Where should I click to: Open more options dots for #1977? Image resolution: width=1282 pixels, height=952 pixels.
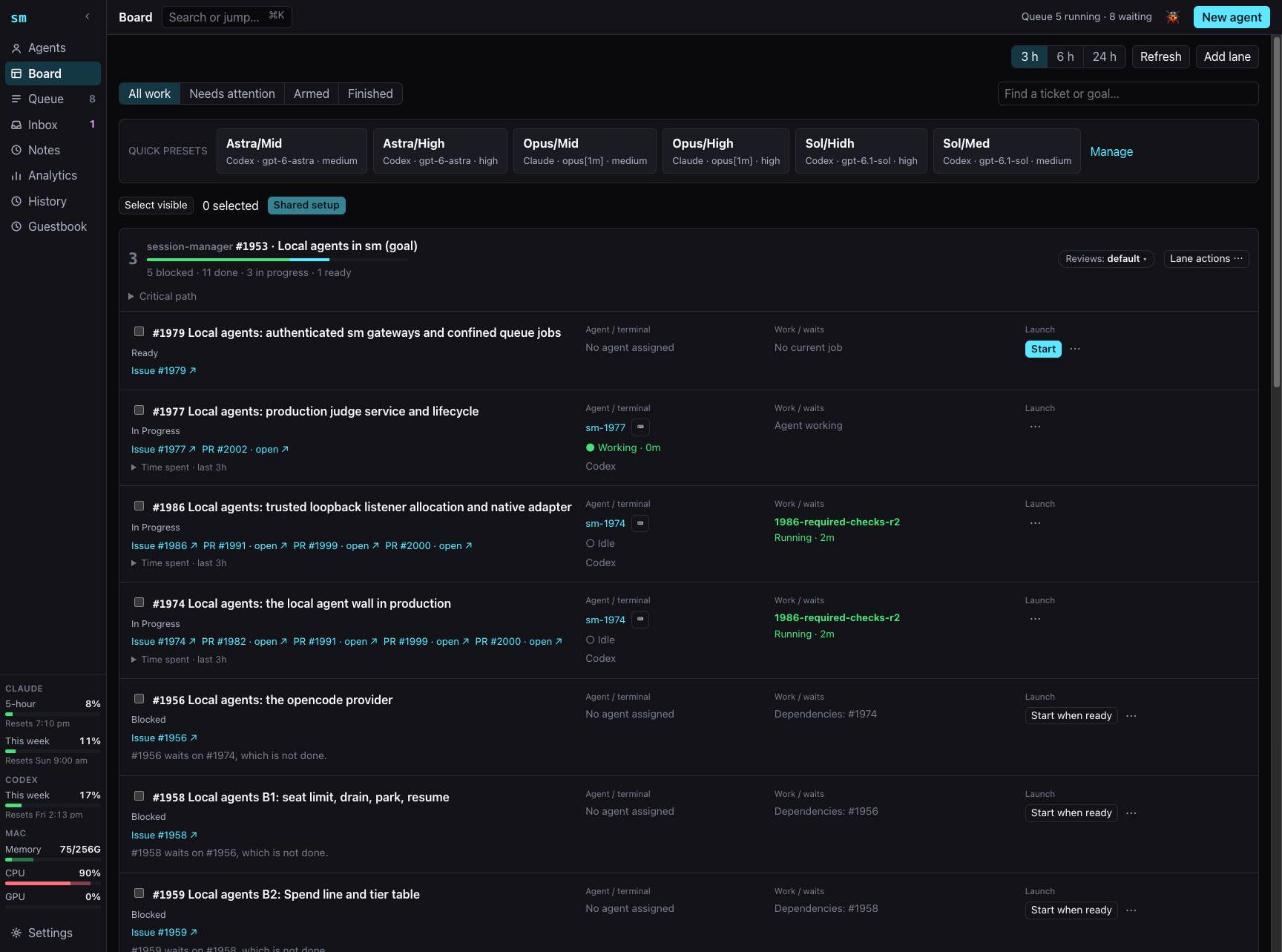(x=1035, y=426)
